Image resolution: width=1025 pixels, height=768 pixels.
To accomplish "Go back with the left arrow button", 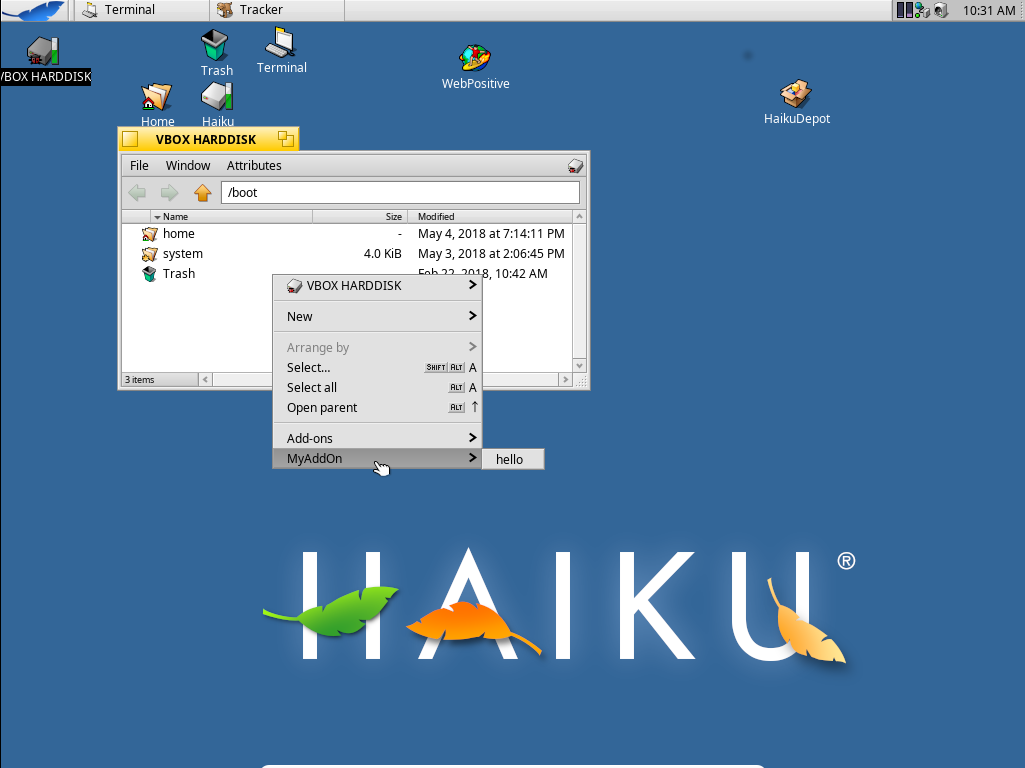I will click(137, 193).
